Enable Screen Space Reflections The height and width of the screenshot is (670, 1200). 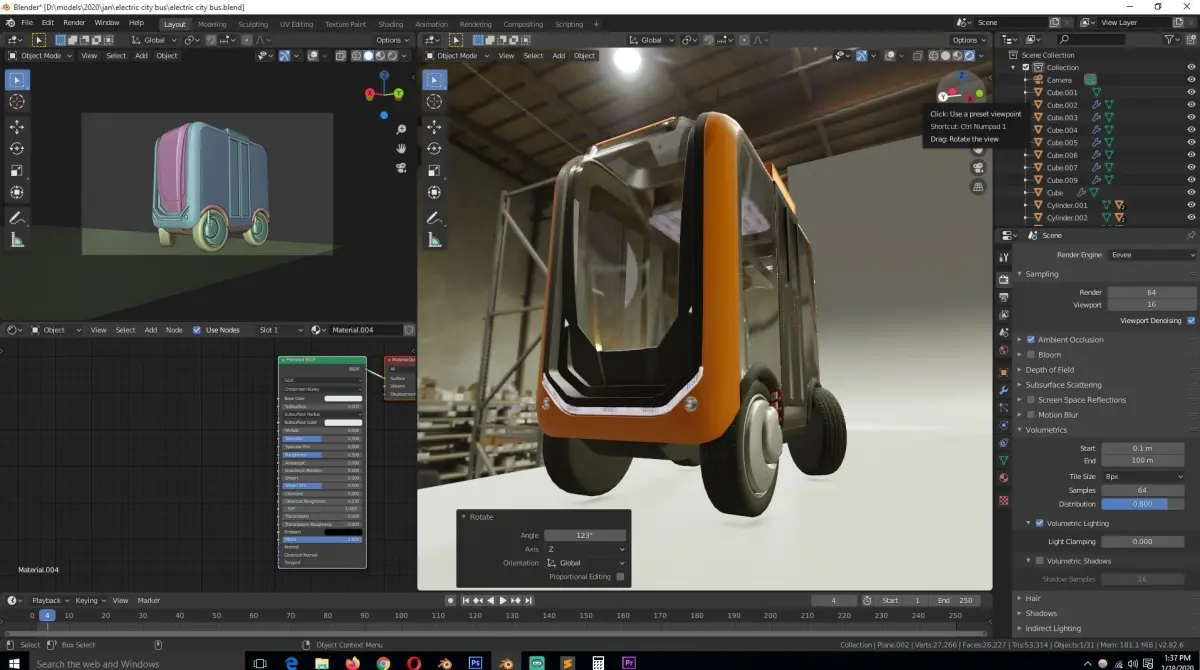coord(1031,399)
